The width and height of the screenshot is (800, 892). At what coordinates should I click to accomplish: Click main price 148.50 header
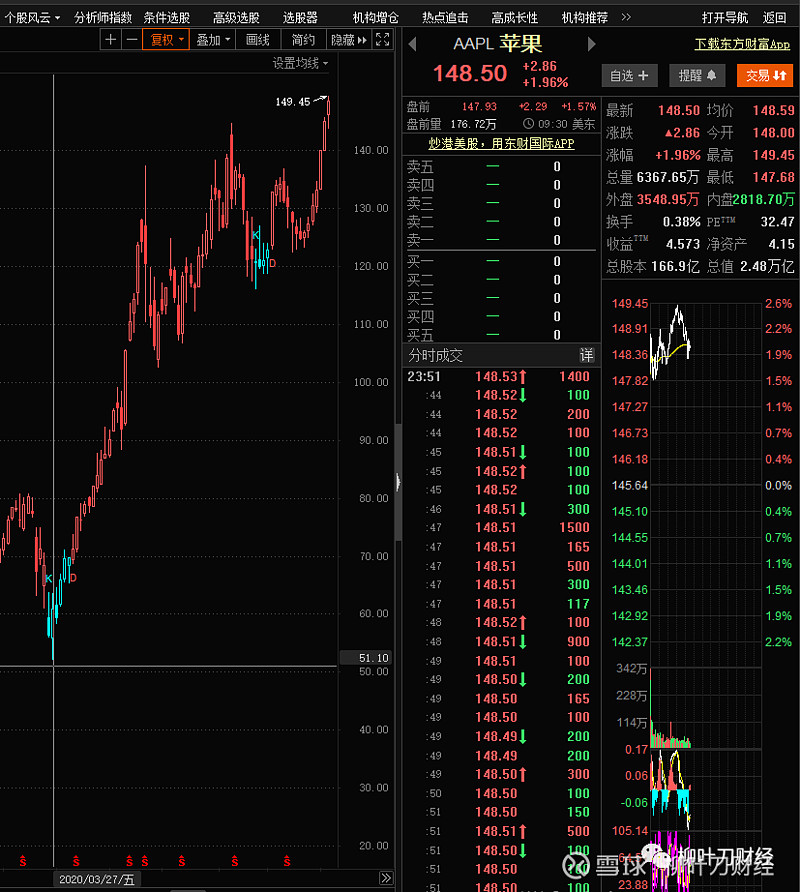pos(470,73)
